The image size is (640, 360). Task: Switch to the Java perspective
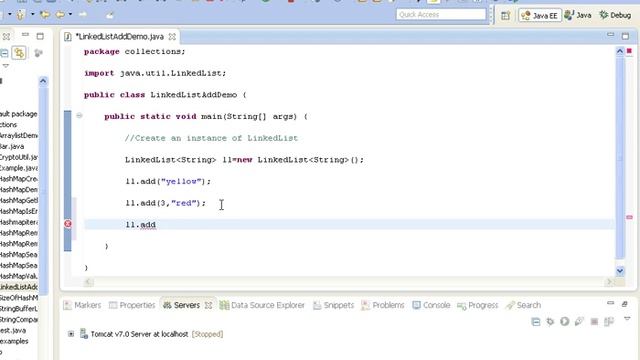(x=578, y=15)
